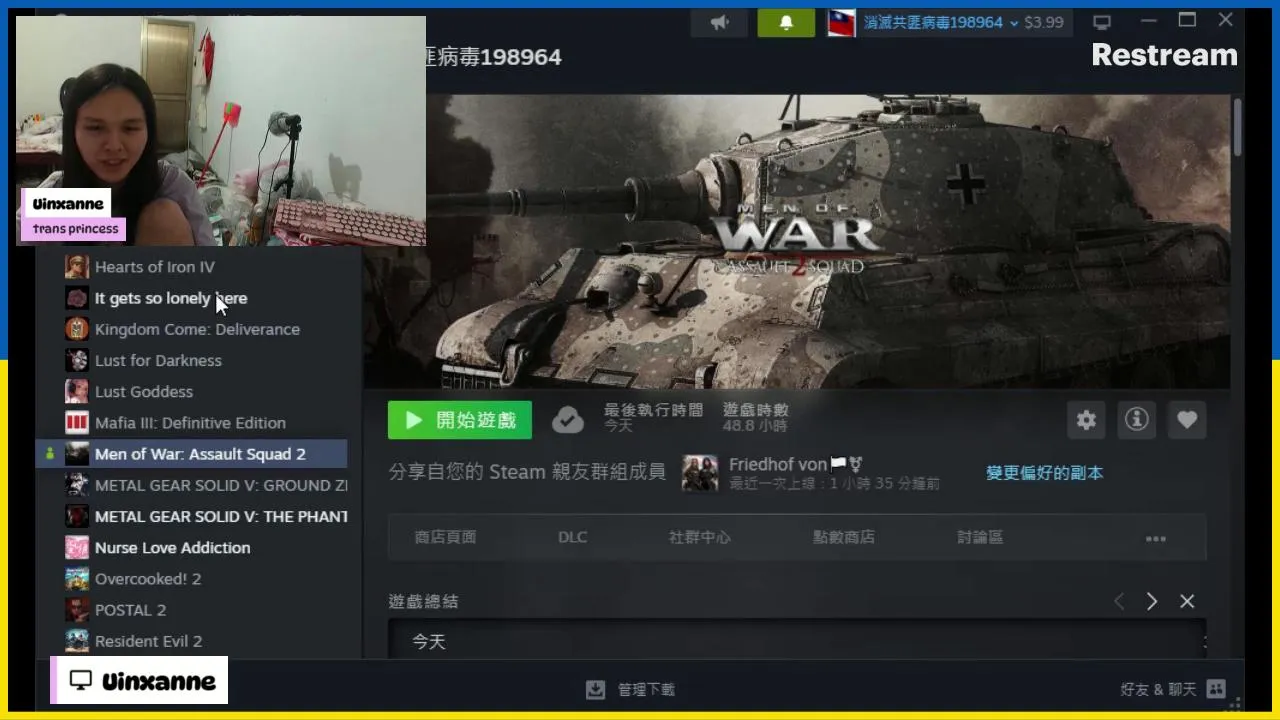Show game info icon

click(x=1136, y=420)
